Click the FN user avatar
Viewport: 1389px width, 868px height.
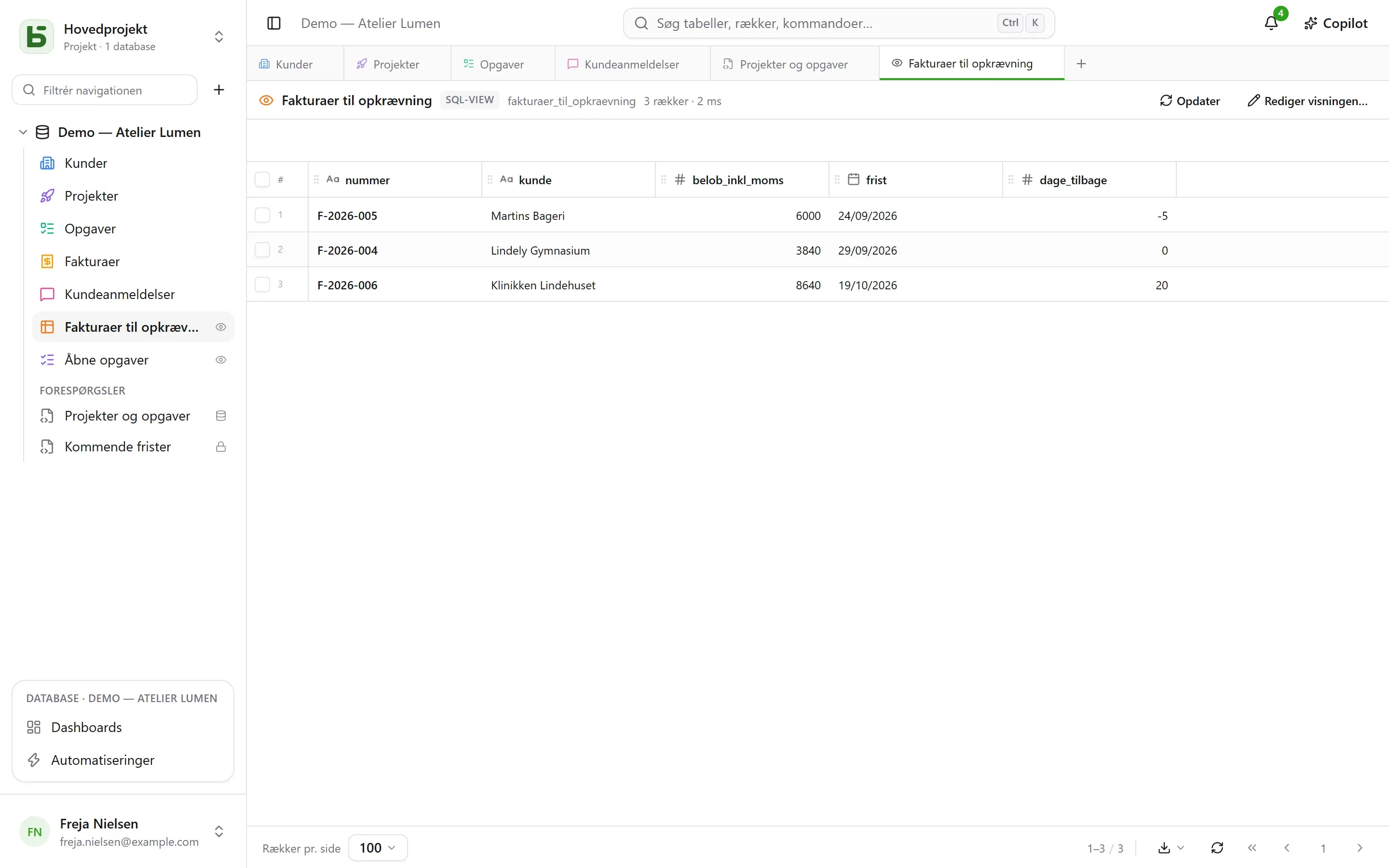tap(34, 832)
